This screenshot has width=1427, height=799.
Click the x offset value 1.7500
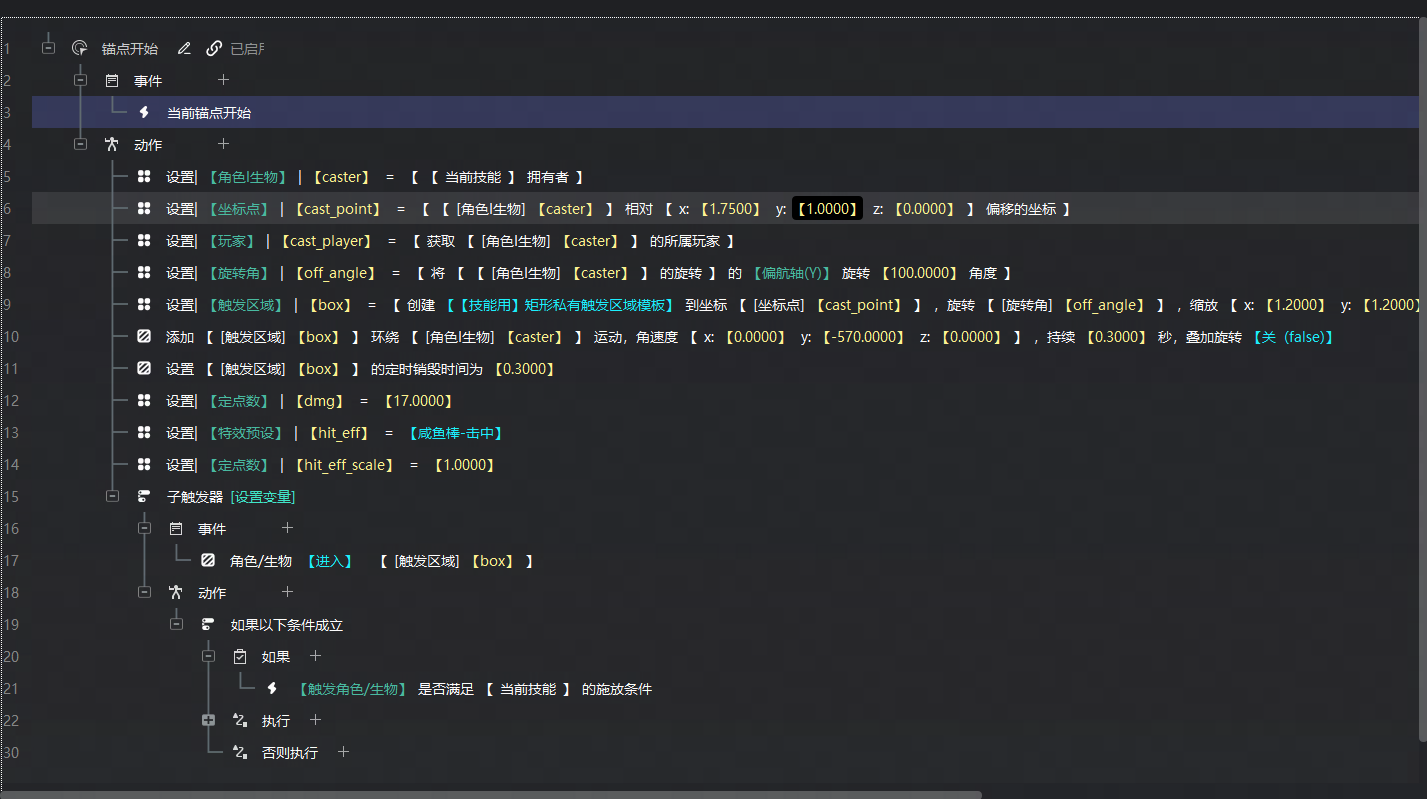(730, 209)
